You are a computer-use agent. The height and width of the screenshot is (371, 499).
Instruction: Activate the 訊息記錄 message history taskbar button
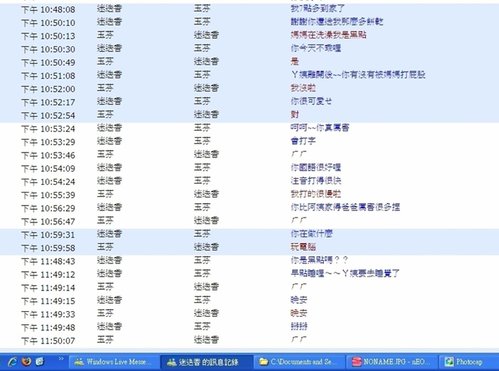click(x=206, y=362)
